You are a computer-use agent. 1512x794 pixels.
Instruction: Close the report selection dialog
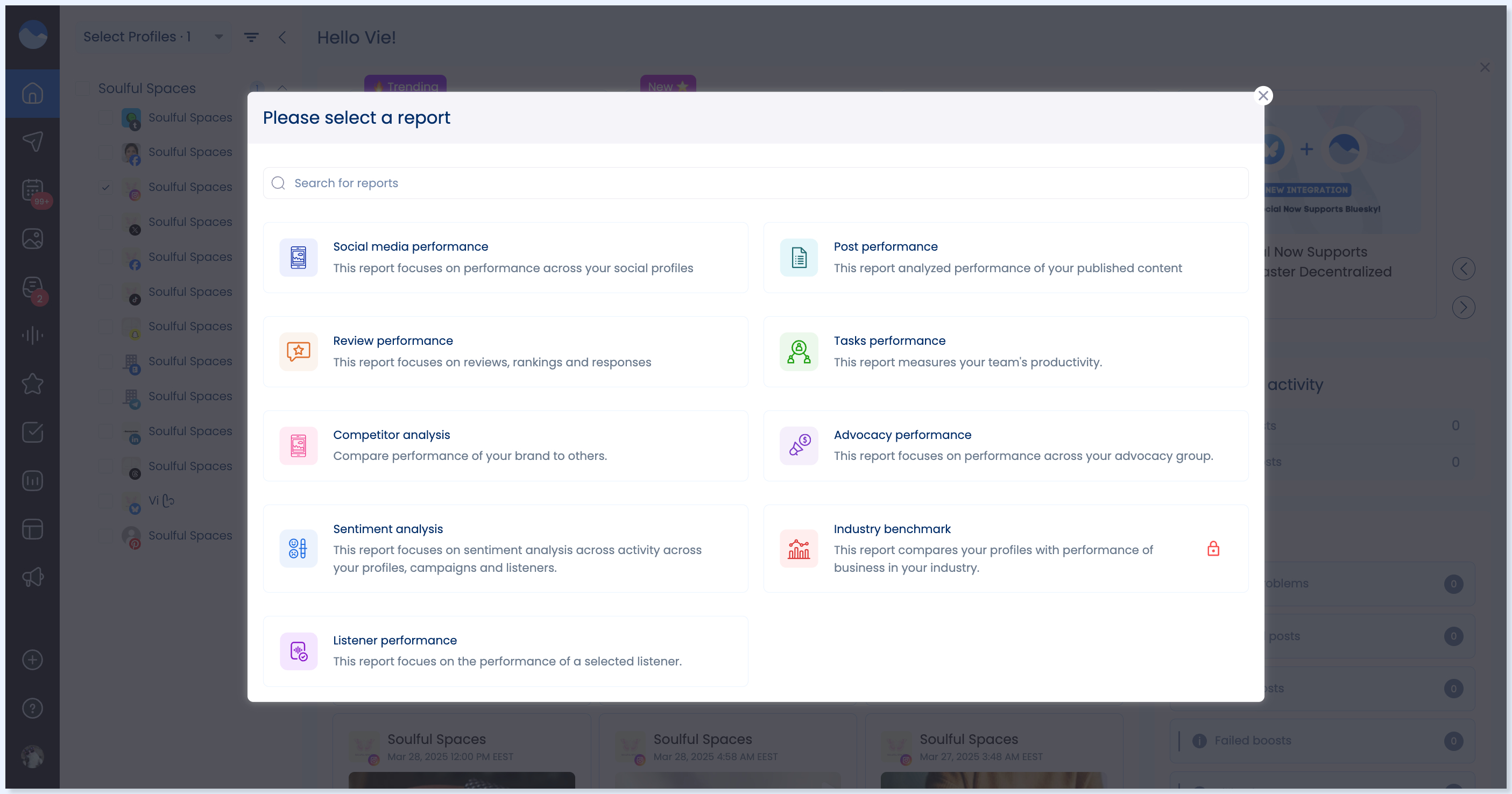coord(1263,95)
